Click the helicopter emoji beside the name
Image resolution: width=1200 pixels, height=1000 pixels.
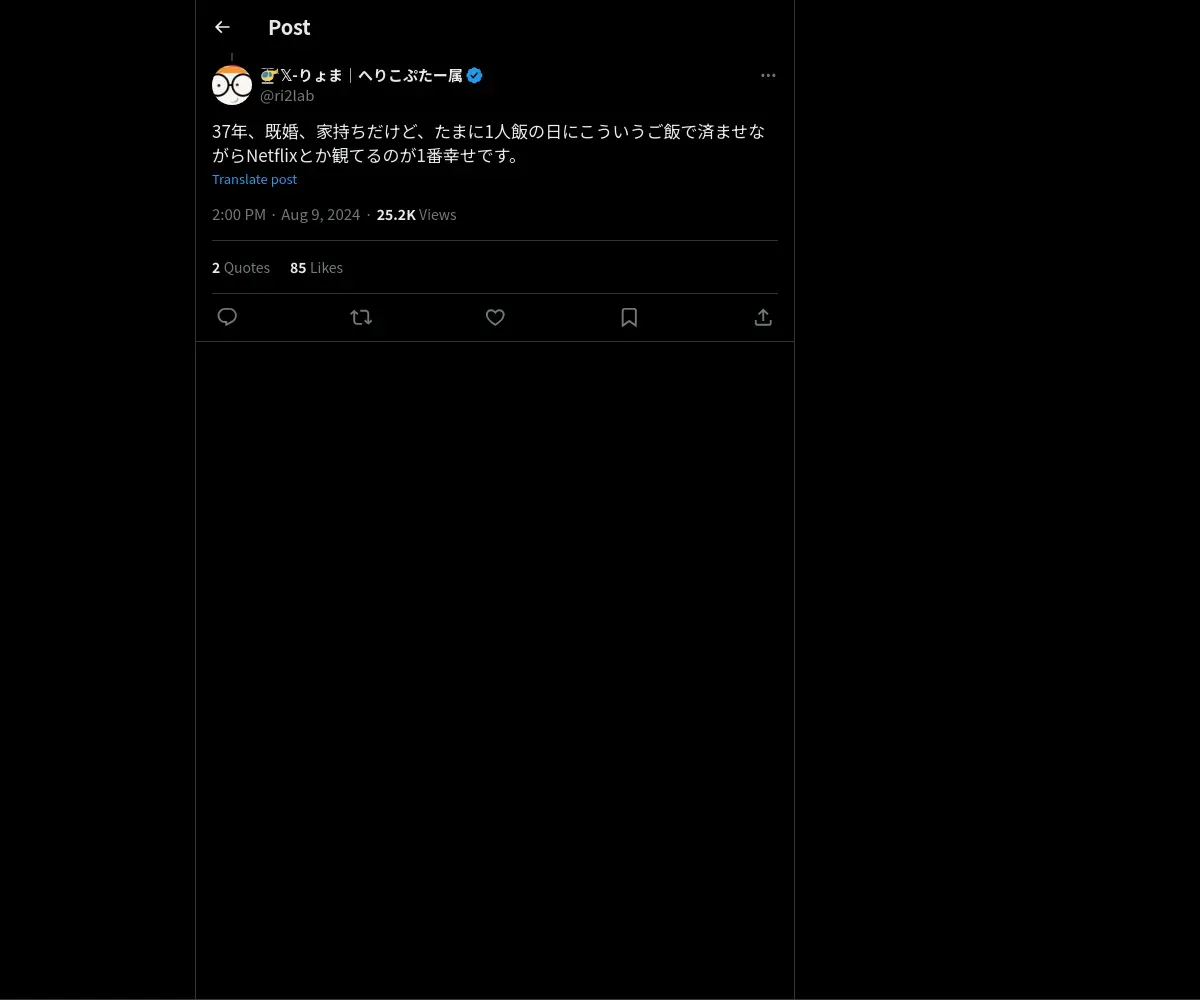(268, 75)
